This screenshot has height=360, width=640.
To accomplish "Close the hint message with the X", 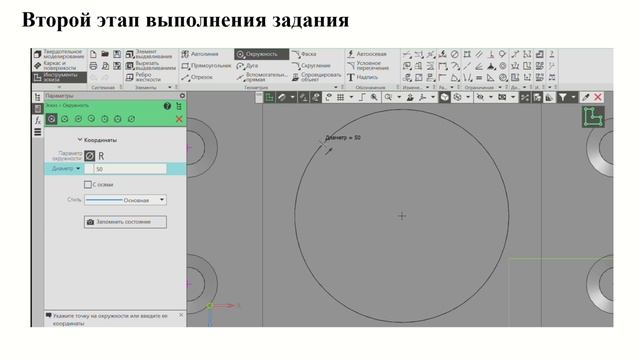I will point(181,316).
